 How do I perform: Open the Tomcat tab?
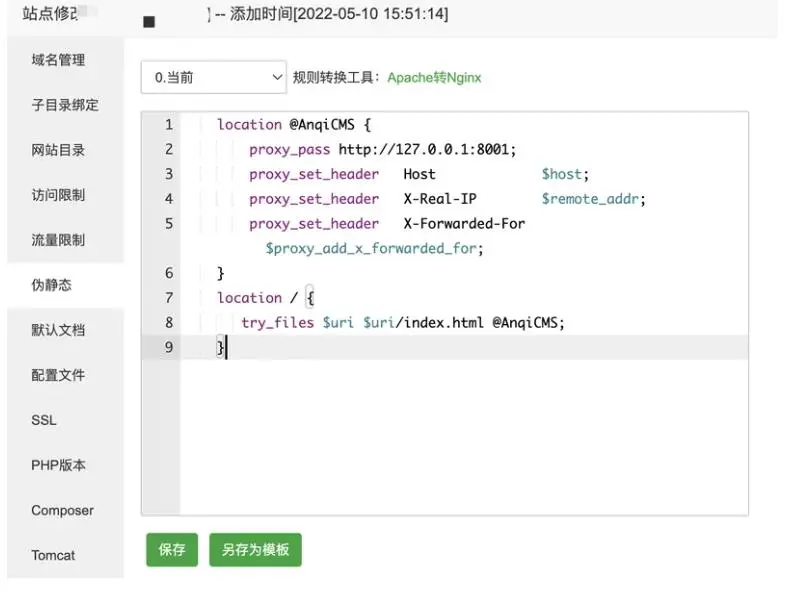(x=53, y=555)
